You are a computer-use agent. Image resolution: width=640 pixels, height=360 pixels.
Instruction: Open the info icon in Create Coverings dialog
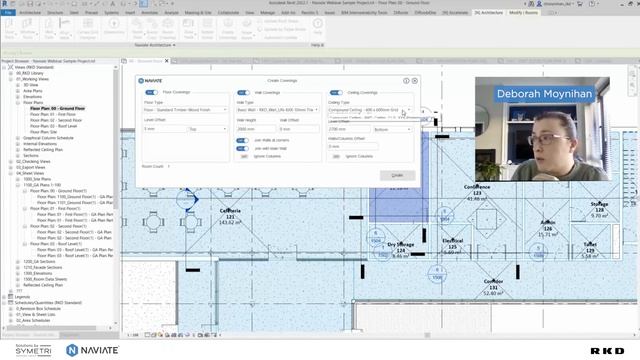click(406, 81)
